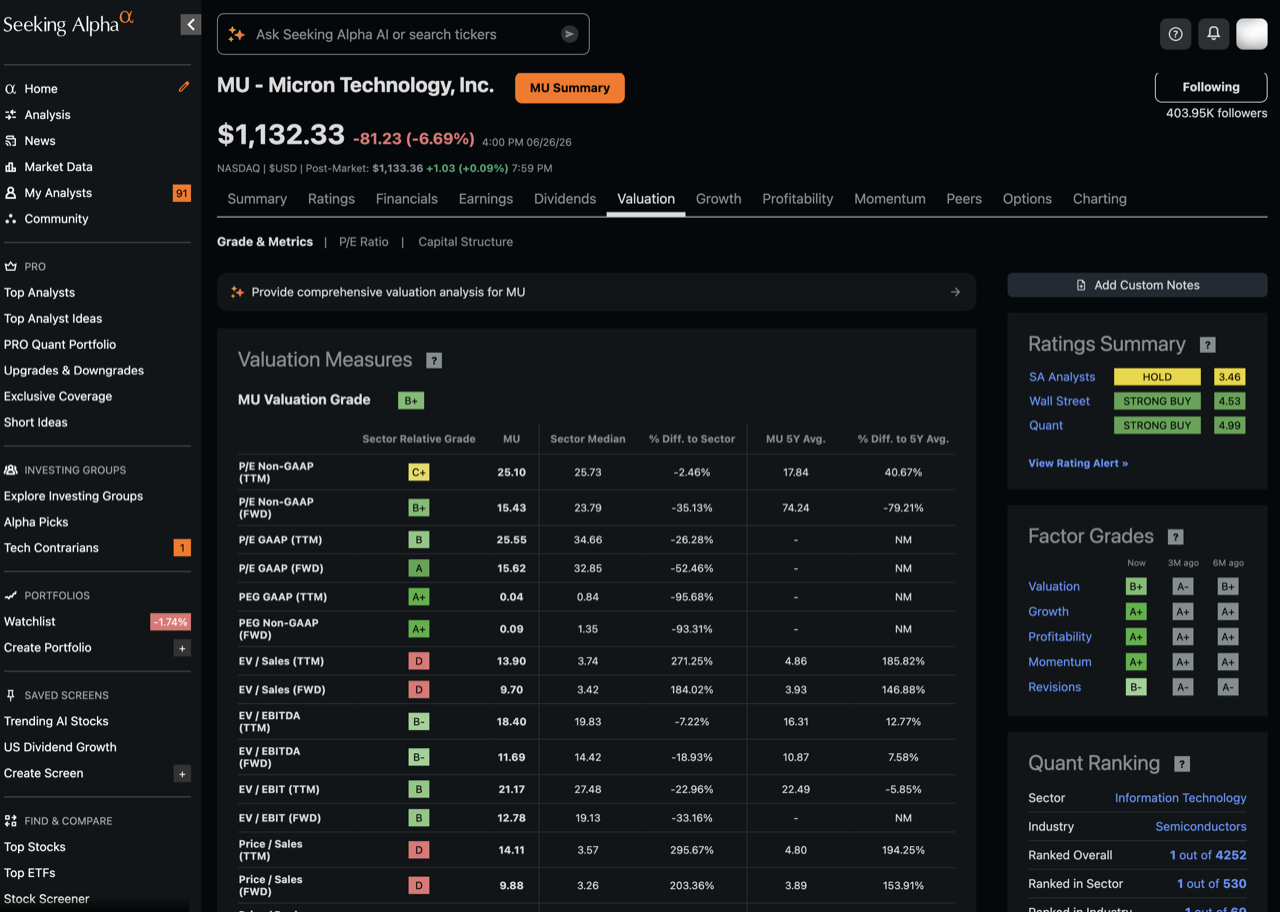
Task: Open Trending AI Stocks saved screen
Action: [56, 722]
